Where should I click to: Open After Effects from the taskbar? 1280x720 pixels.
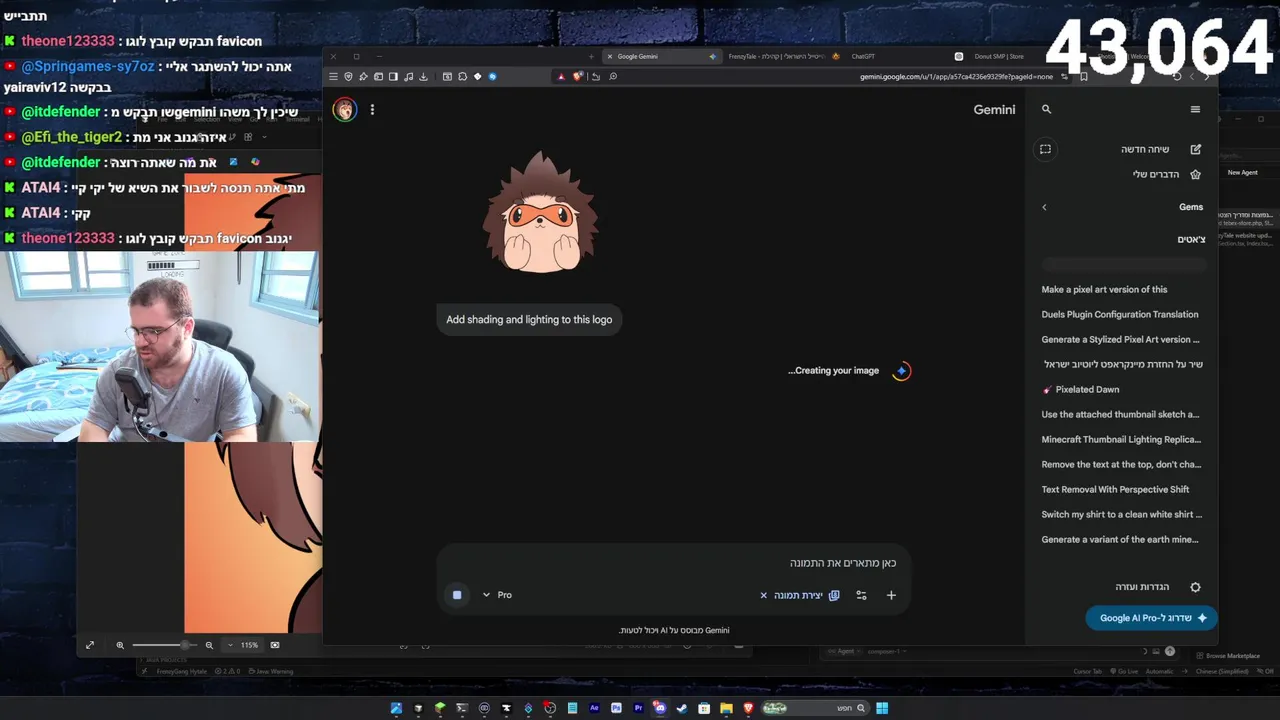594,708
